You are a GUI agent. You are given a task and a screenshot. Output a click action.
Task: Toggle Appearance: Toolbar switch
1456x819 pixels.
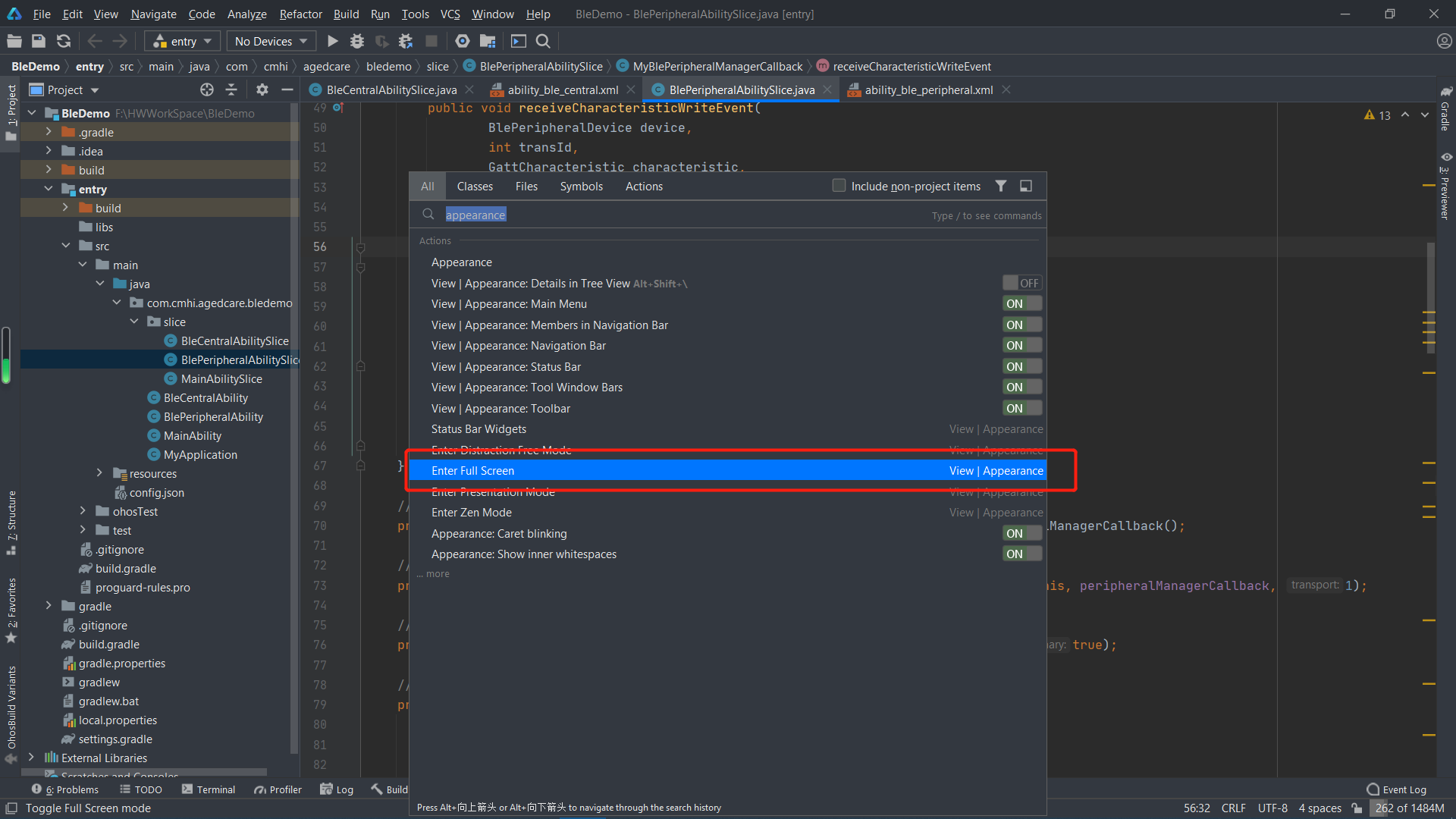(x=1022, y=408)
